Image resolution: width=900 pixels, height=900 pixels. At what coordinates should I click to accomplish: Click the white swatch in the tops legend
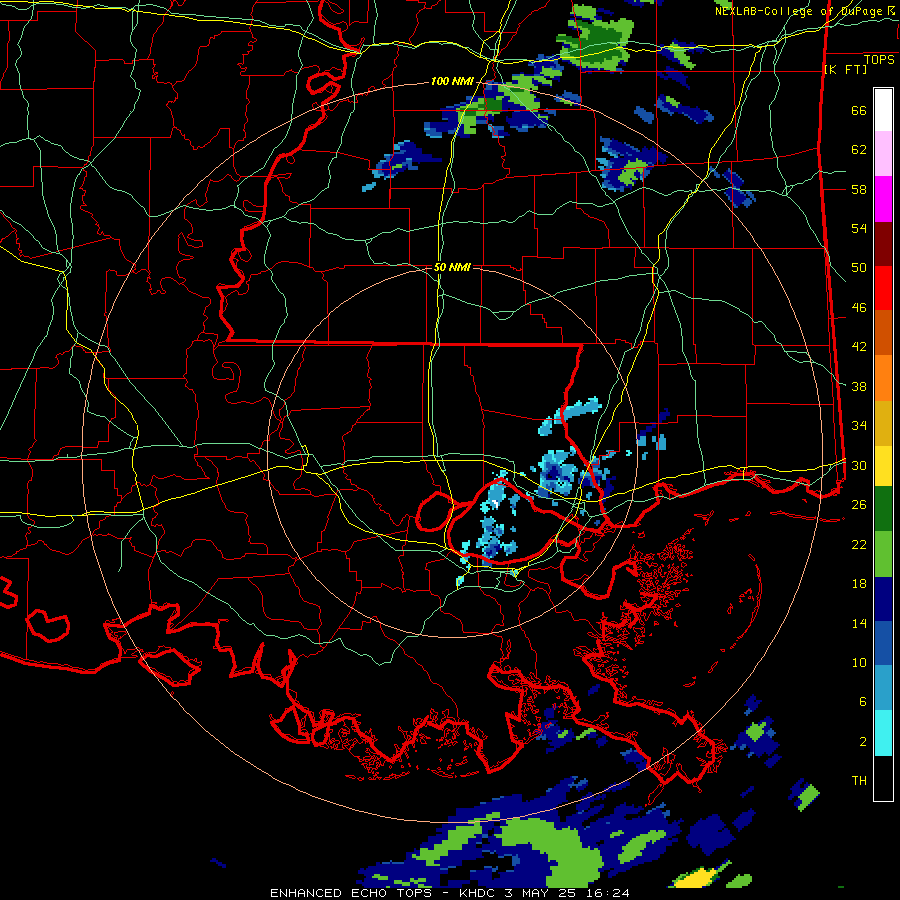(883, 110)
